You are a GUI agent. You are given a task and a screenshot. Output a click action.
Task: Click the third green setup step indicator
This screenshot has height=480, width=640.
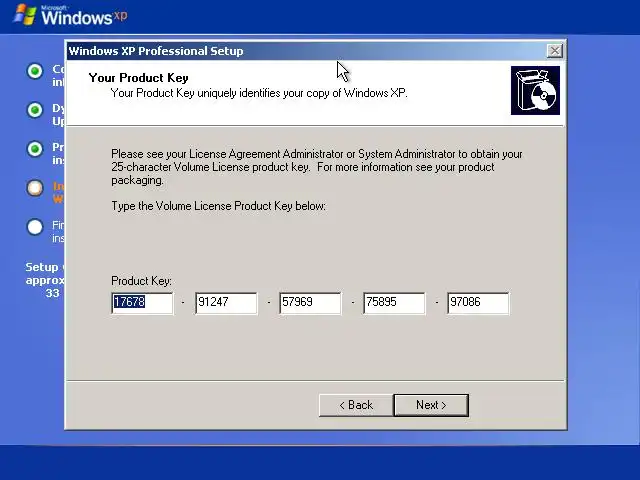point(35,149)
